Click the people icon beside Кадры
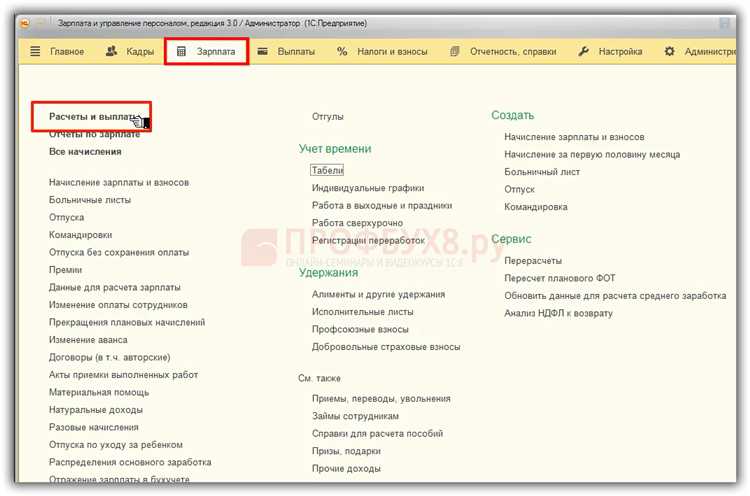 [112, 52]
